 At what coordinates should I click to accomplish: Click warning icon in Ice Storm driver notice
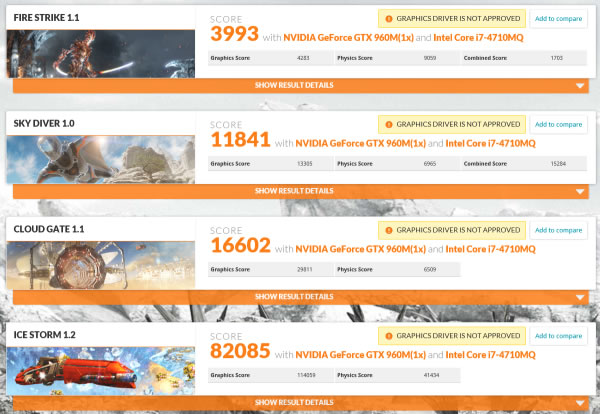tap(388, 336)
